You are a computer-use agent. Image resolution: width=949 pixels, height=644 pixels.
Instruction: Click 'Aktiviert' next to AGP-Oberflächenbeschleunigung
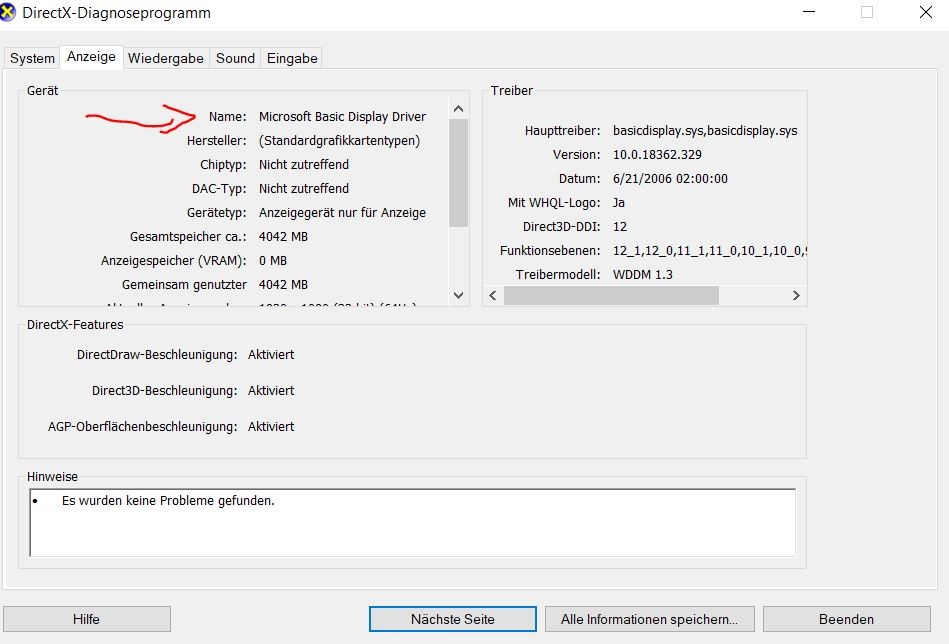271,427
